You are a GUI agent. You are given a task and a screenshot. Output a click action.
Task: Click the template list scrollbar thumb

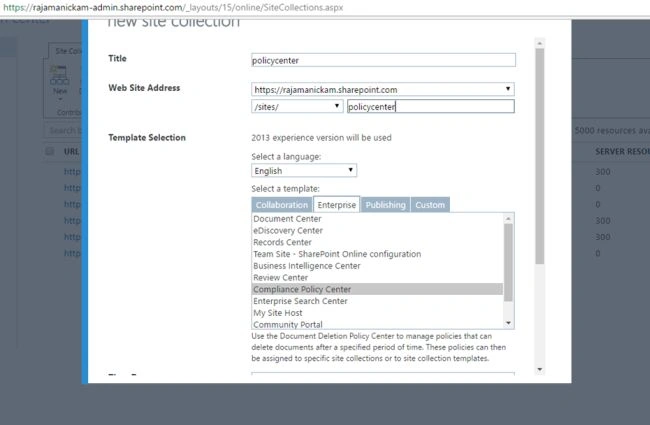coord(508,262)
